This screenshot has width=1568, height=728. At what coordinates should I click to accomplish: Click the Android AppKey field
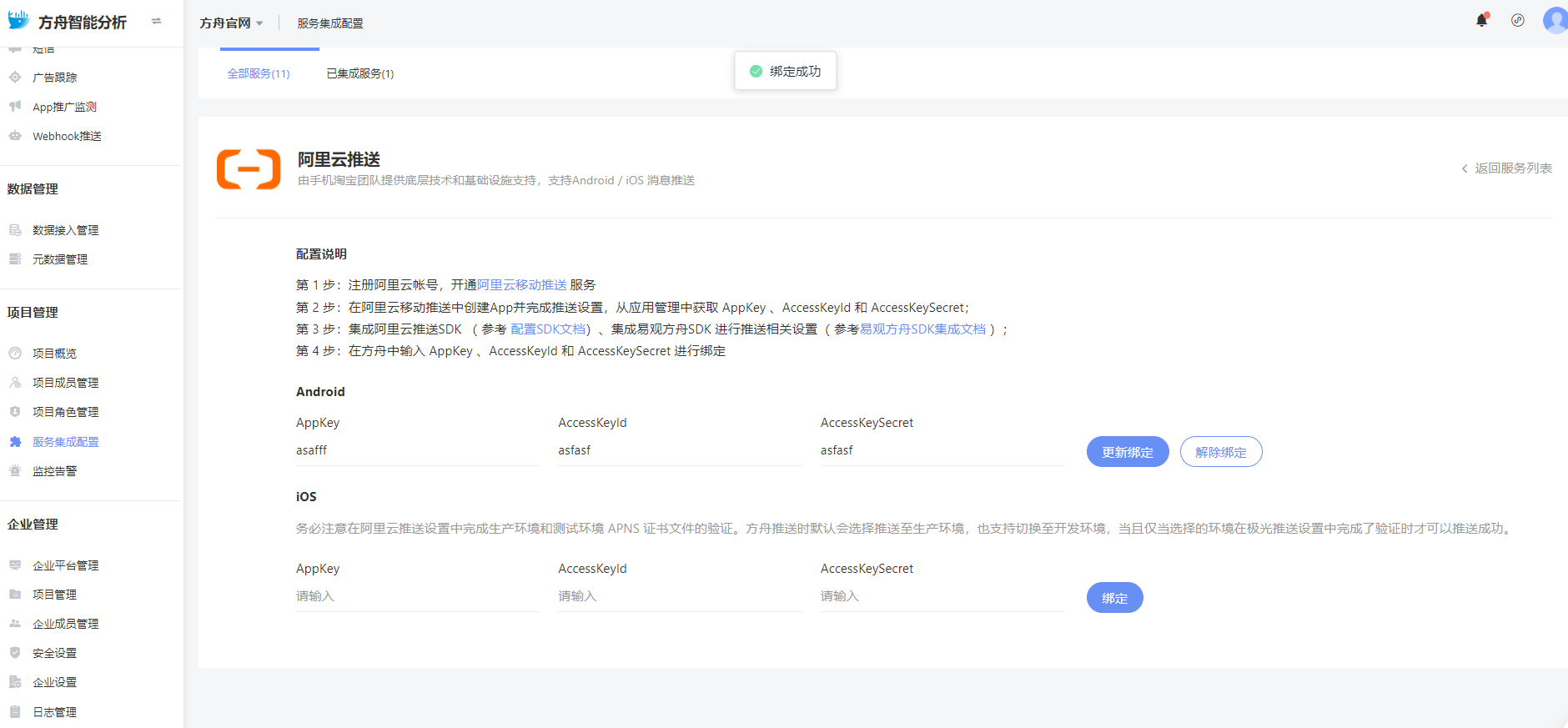point(418,451)
